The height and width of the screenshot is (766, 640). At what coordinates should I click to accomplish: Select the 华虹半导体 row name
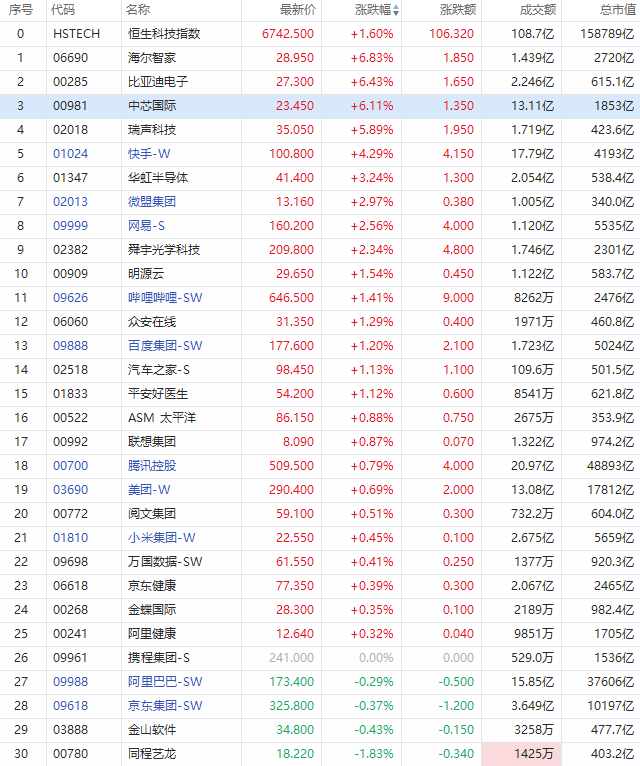coord(158,178)
